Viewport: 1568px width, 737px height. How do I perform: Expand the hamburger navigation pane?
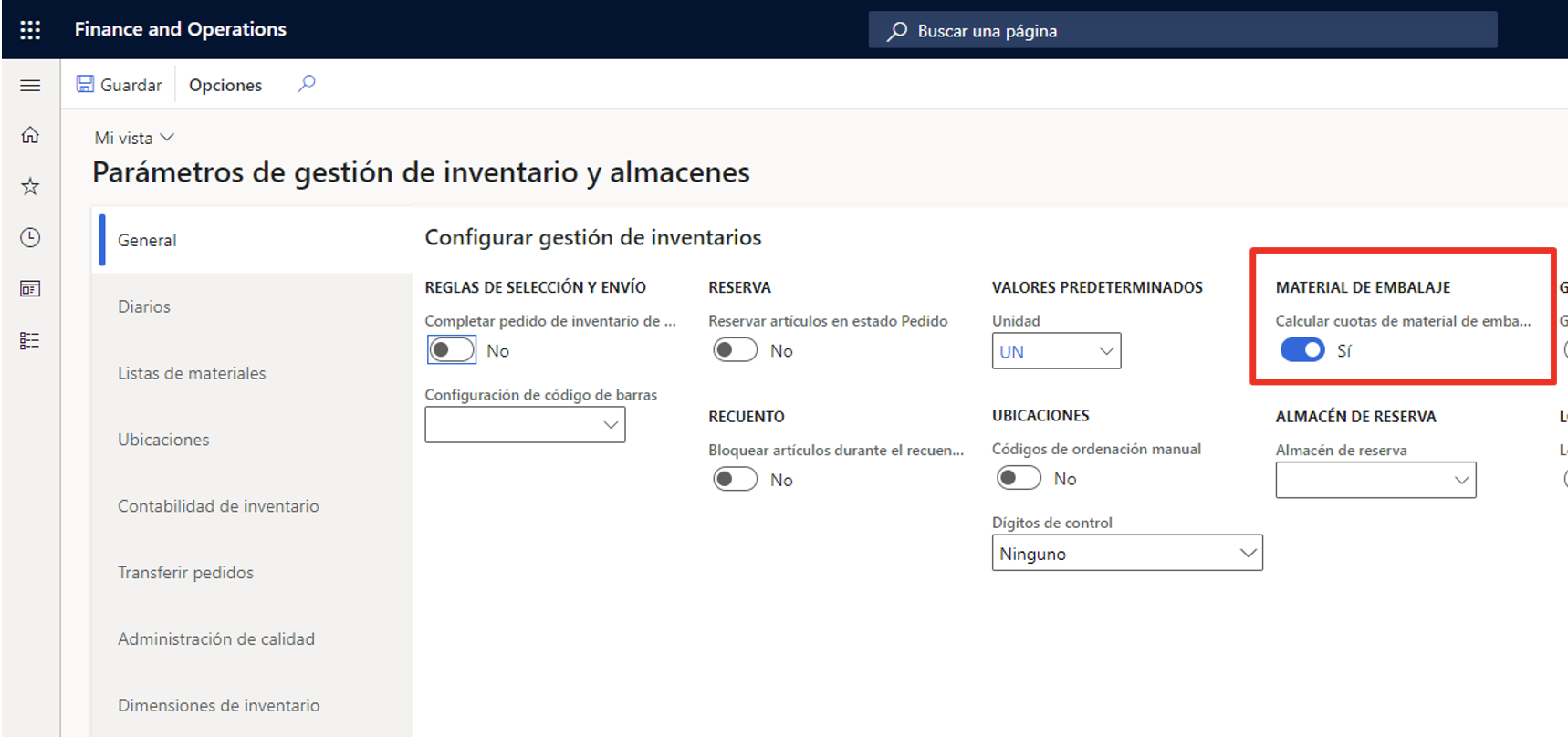point(30,85)
